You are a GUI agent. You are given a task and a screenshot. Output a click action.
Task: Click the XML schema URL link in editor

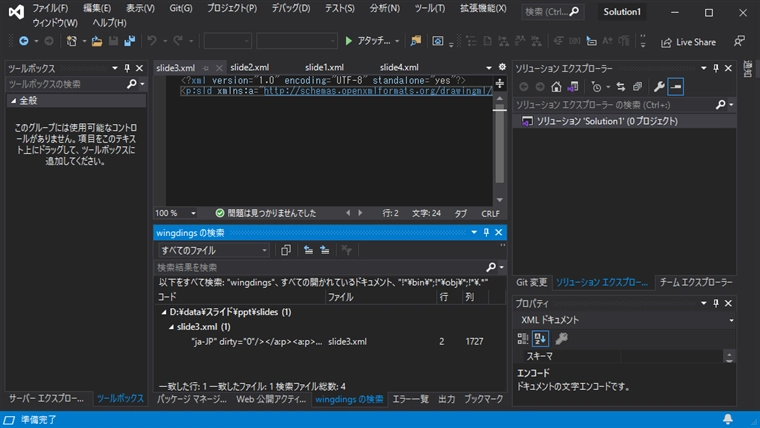(x=378, y=91)
